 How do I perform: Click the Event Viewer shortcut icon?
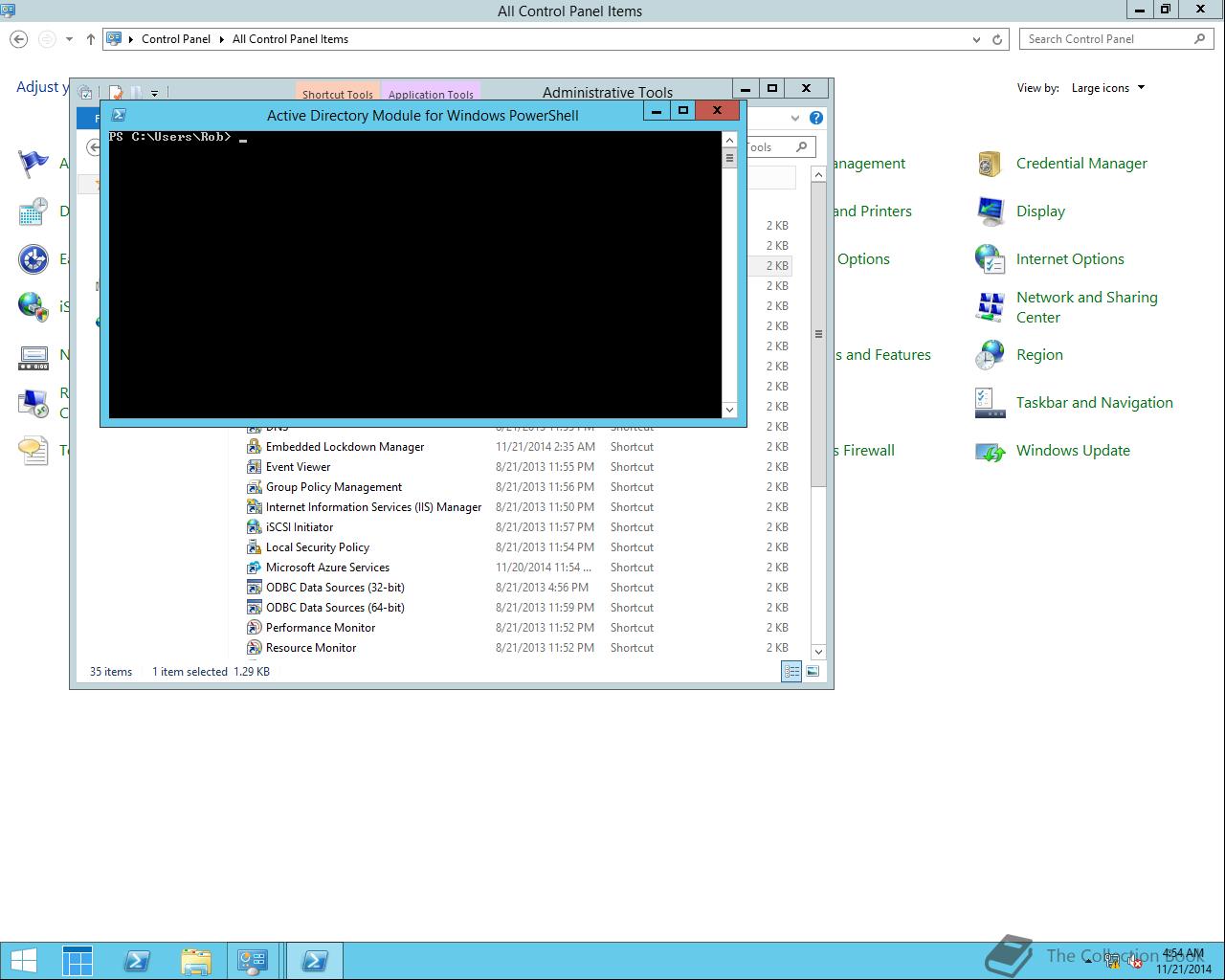(254, 467)
